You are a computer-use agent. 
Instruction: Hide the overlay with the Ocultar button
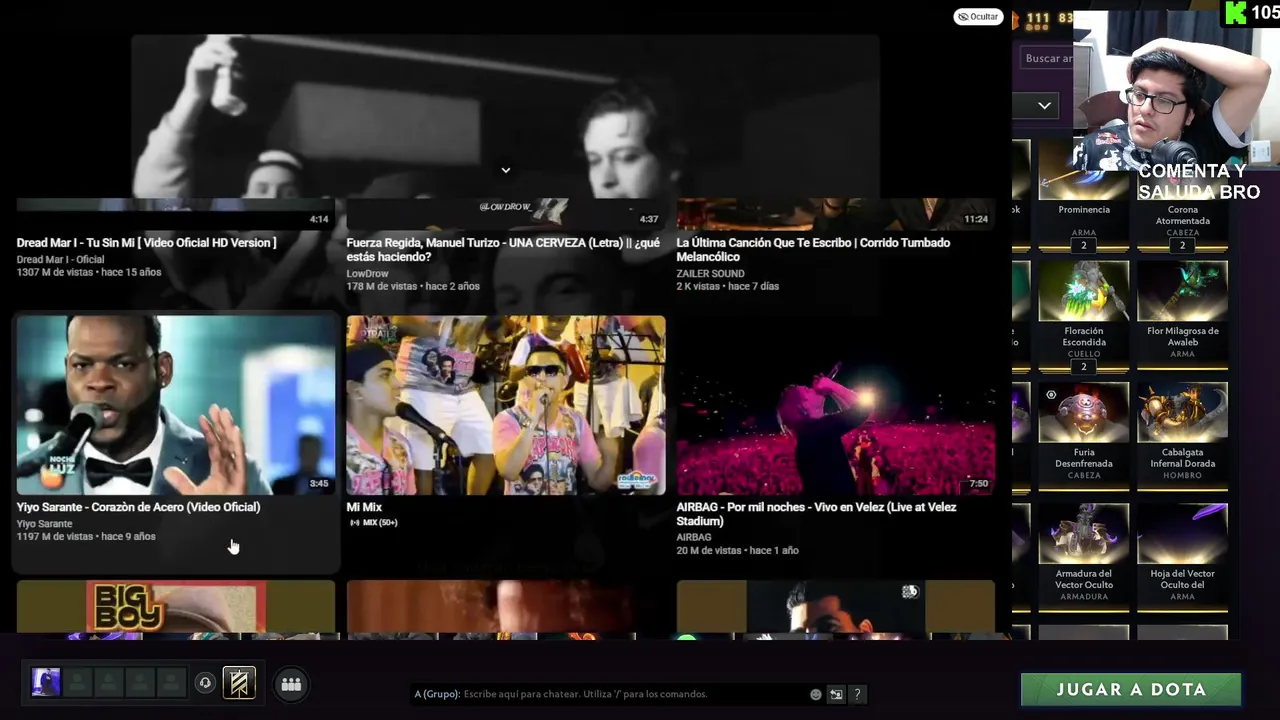(978, 17)
